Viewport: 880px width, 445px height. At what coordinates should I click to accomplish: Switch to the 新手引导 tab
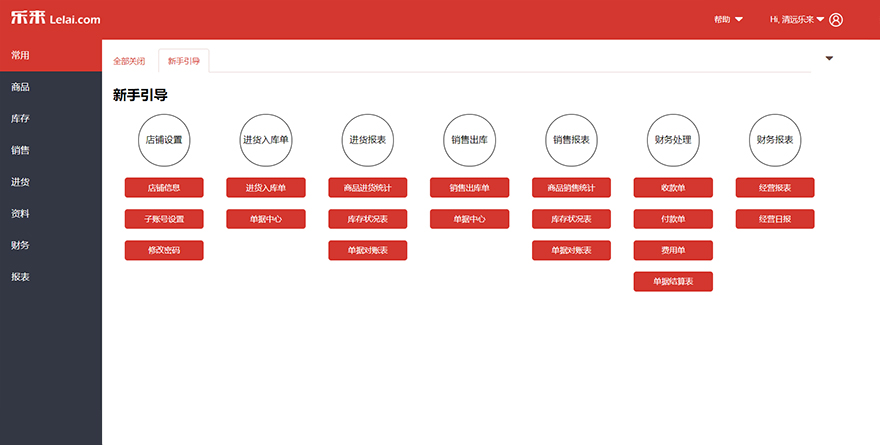[184, 61]
